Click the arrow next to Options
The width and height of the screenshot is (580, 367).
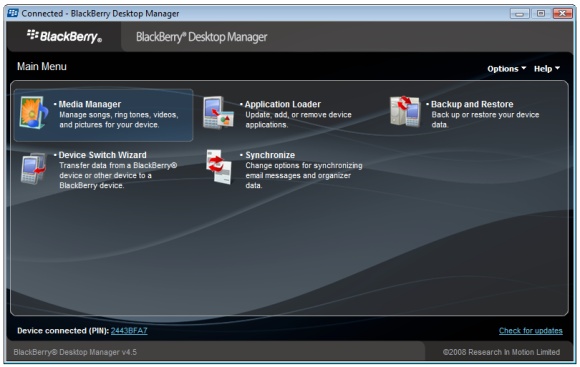523,68
